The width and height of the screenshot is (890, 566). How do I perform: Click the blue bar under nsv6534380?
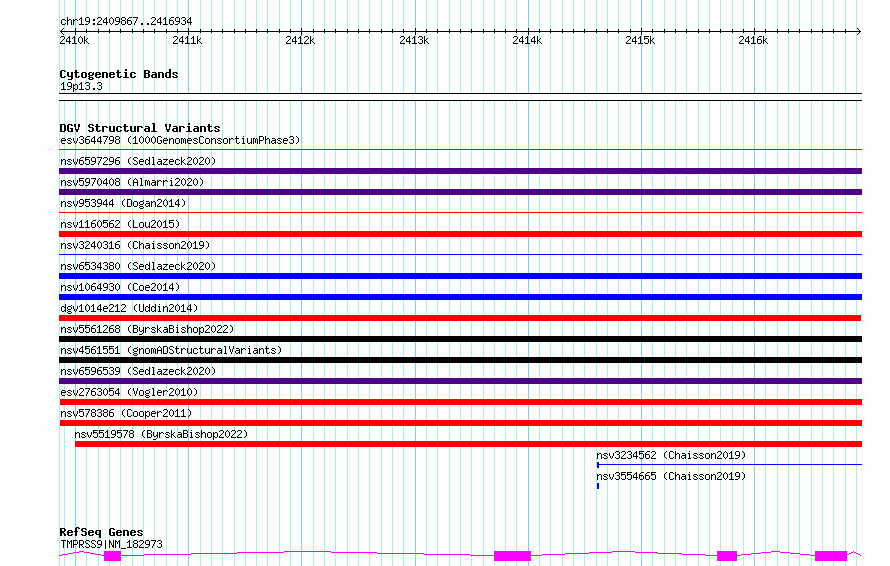(460, 276)
